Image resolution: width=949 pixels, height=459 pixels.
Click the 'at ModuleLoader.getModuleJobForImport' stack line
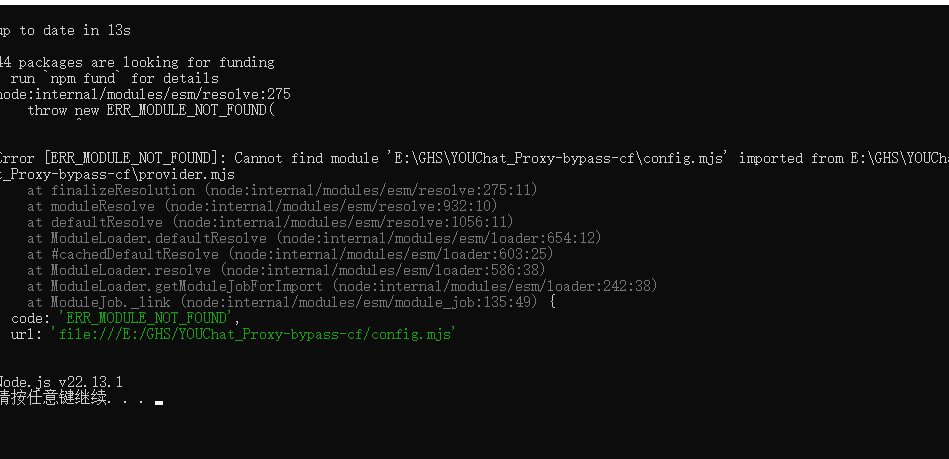pyautogui.click(x=342, y=286)
